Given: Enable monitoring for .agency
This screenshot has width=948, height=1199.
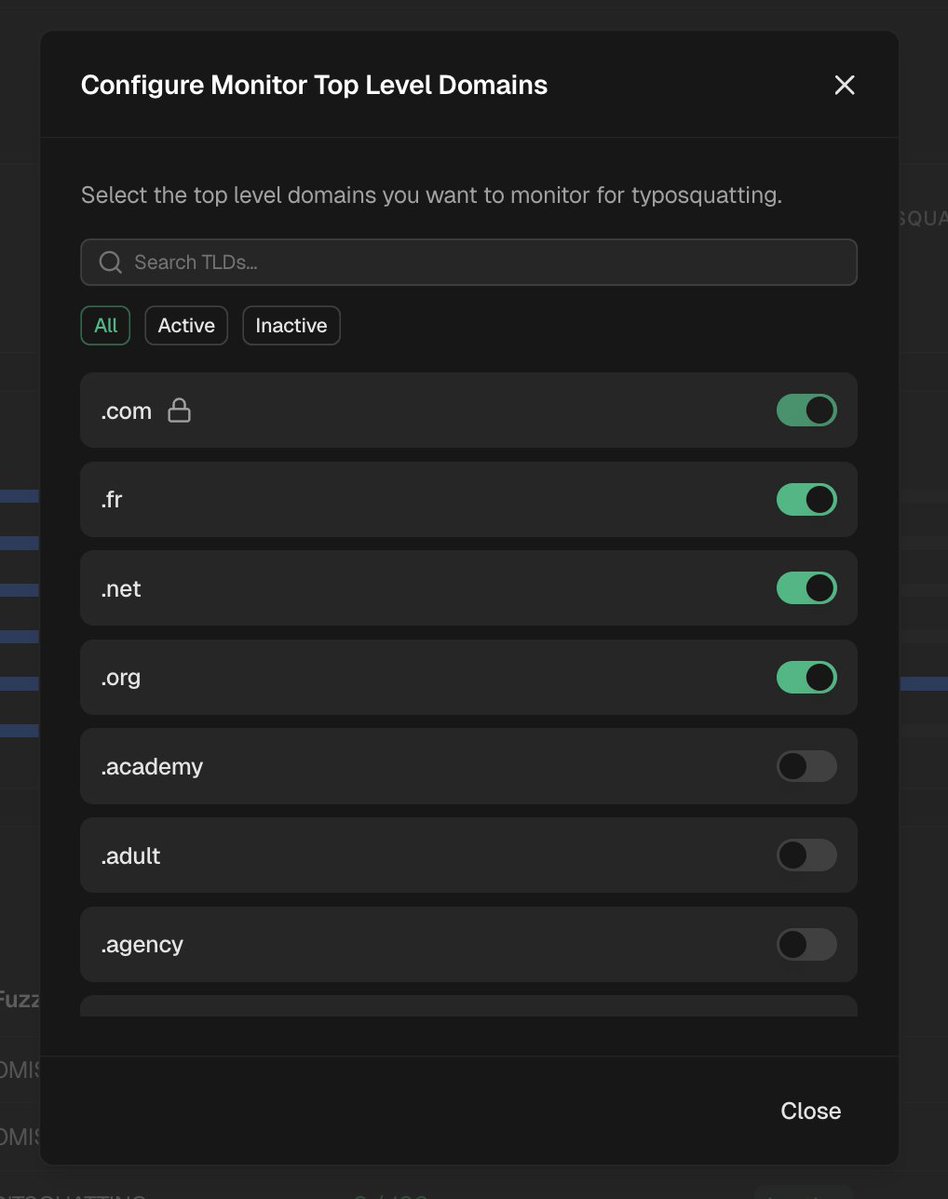Looking at the screenshot, I should pyautogui.click(x=806, y=944).
